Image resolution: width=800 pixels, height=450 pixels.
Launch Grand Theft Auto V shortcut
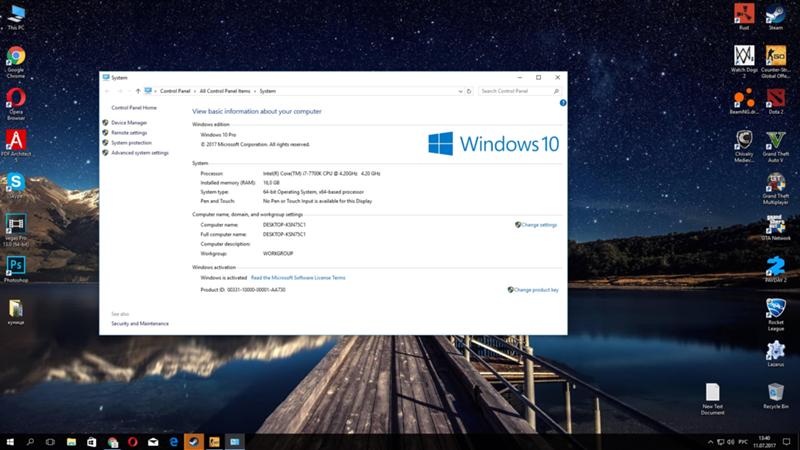pyautogui.click(x=776, y=146)
